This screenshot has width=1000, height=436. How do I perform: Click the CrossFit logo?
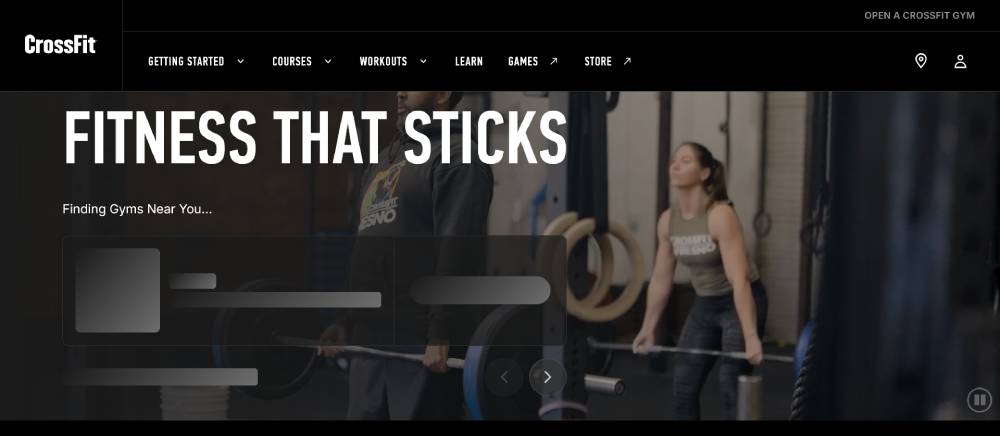tap(60, 45)
